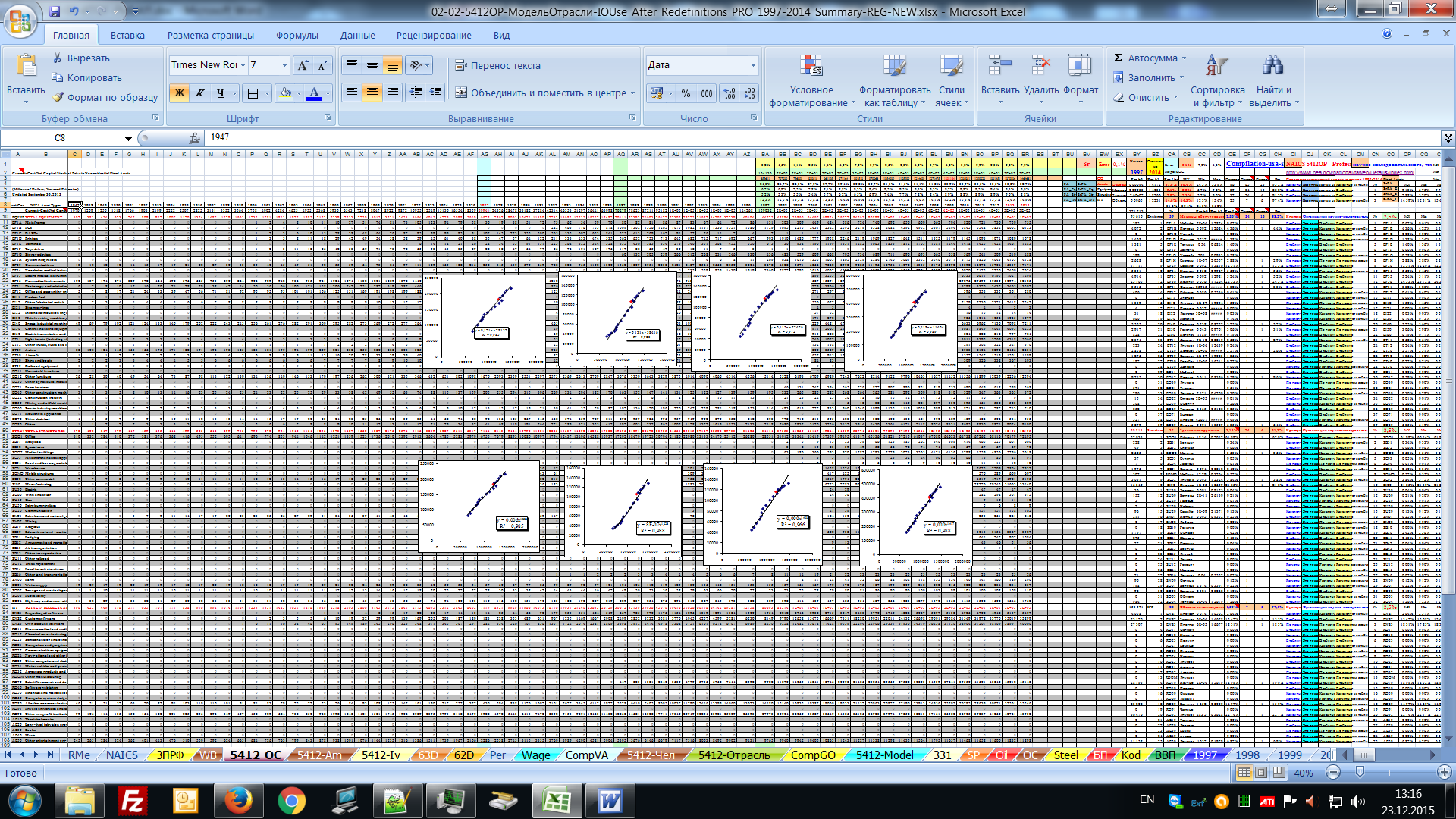Screen dimensions: 1456x819
Task: Click the font color red swatch button
Action: [x=314, y=93]
